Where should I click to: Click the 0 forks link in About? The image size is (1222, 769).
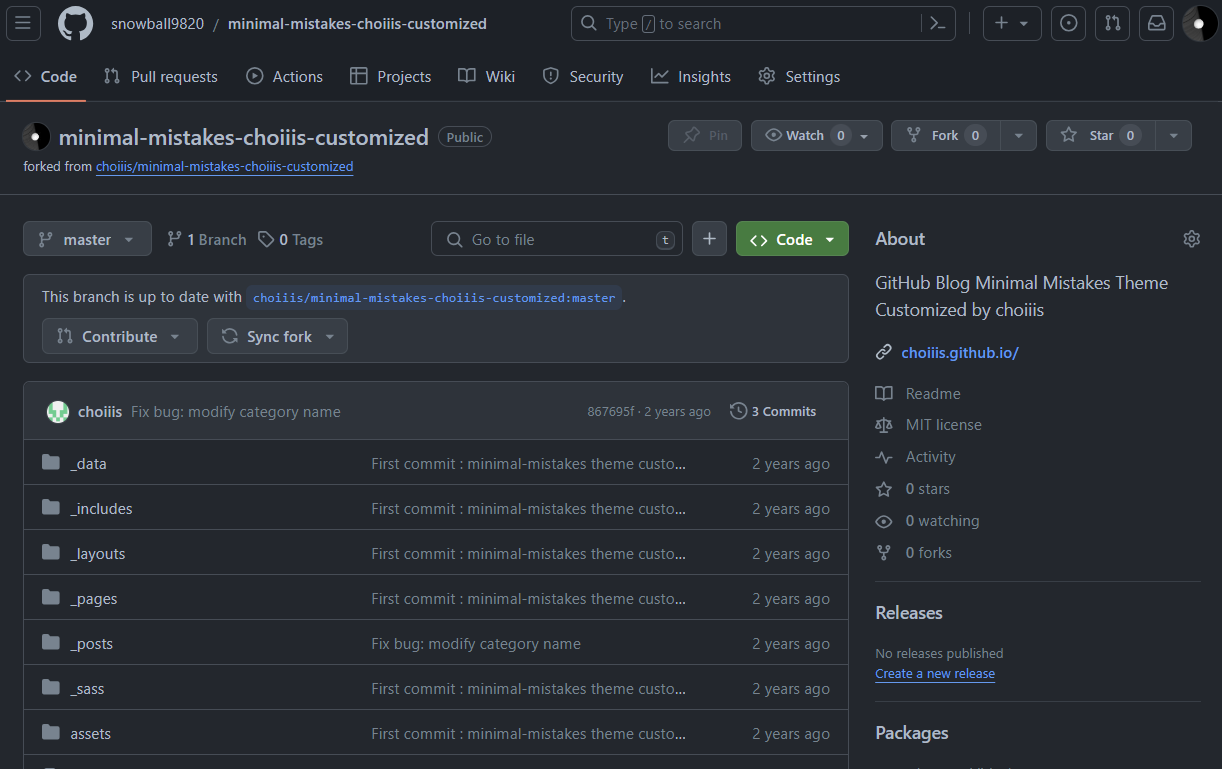coord(914,553)
